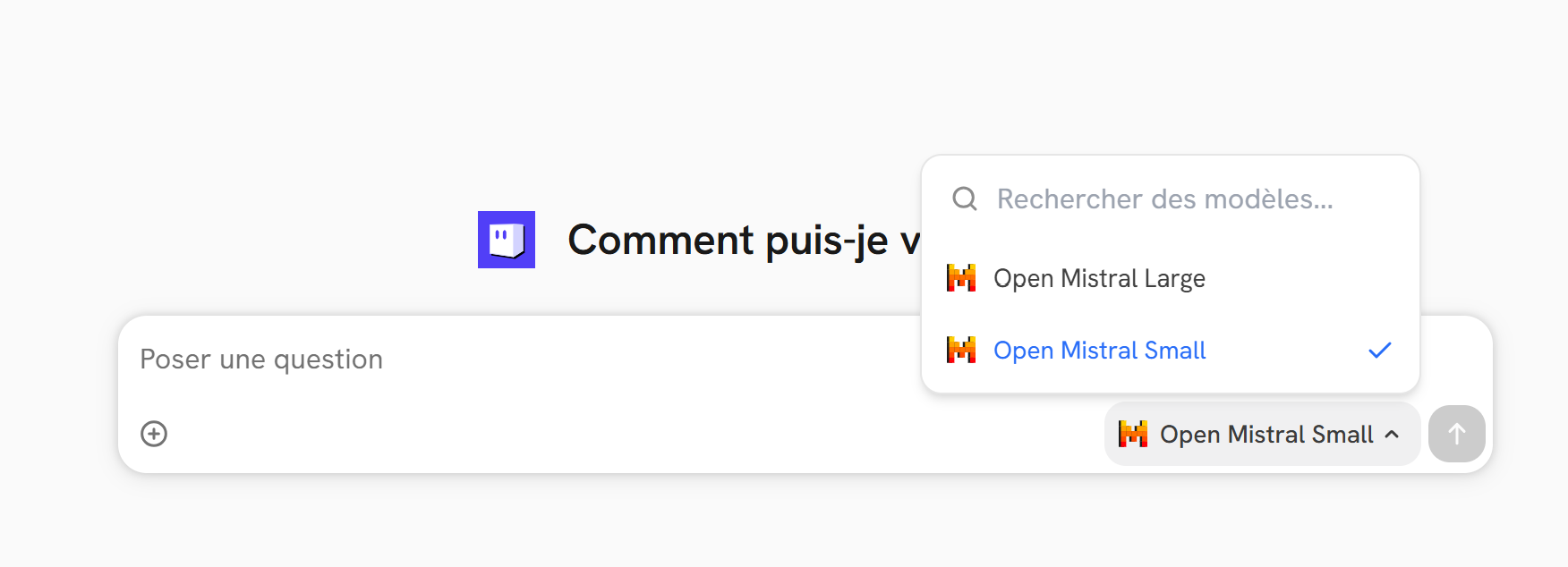Collapse the model list using the chevron arrow
Image resolution: width=1568 pixels, height=567 pixels.
click(x=1392, y=435)
